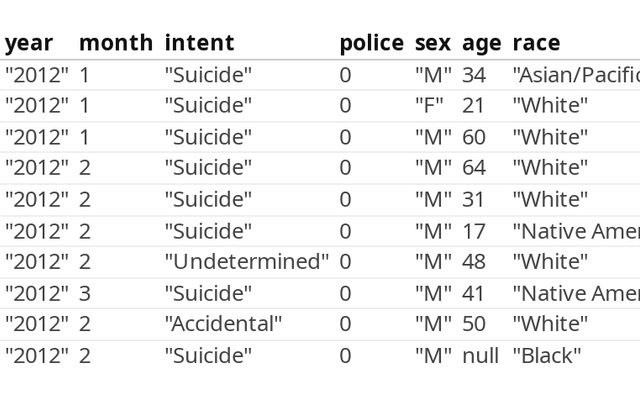
Task: Select the "sex" column header
Action: (x=433, y=43)
